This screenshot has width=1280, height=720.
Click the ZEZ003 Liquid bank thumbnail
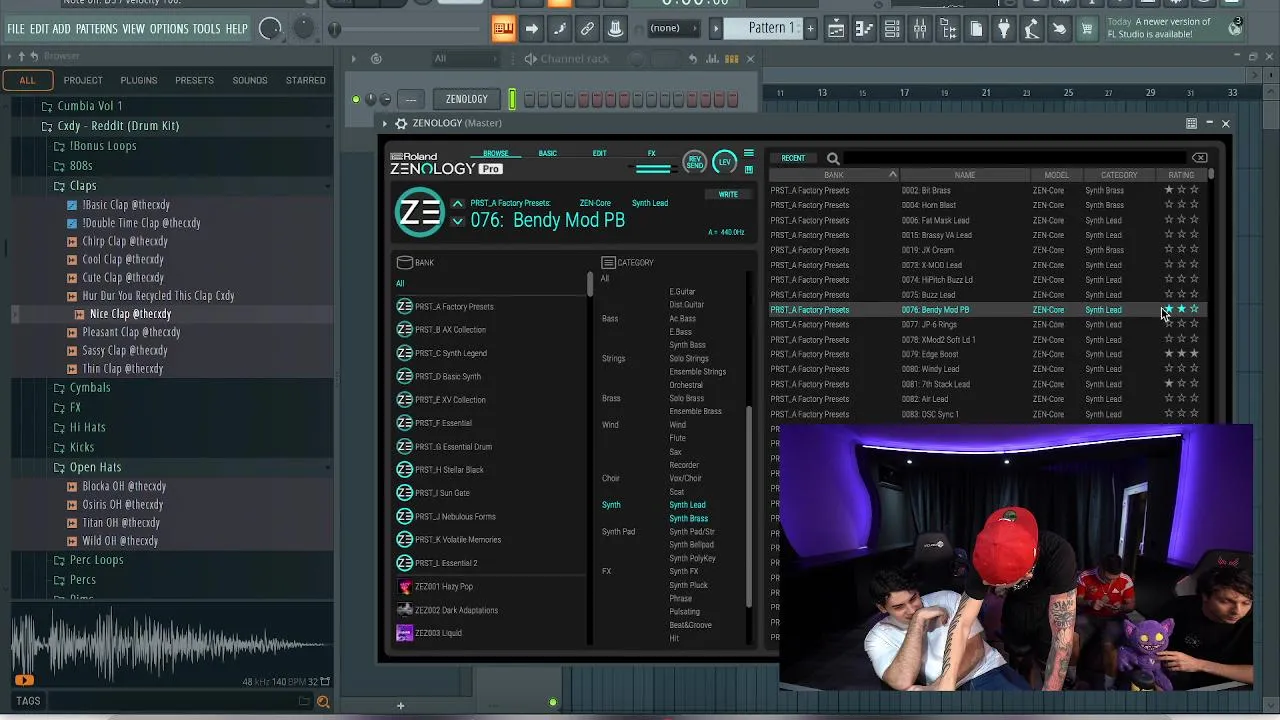(404, 633)
